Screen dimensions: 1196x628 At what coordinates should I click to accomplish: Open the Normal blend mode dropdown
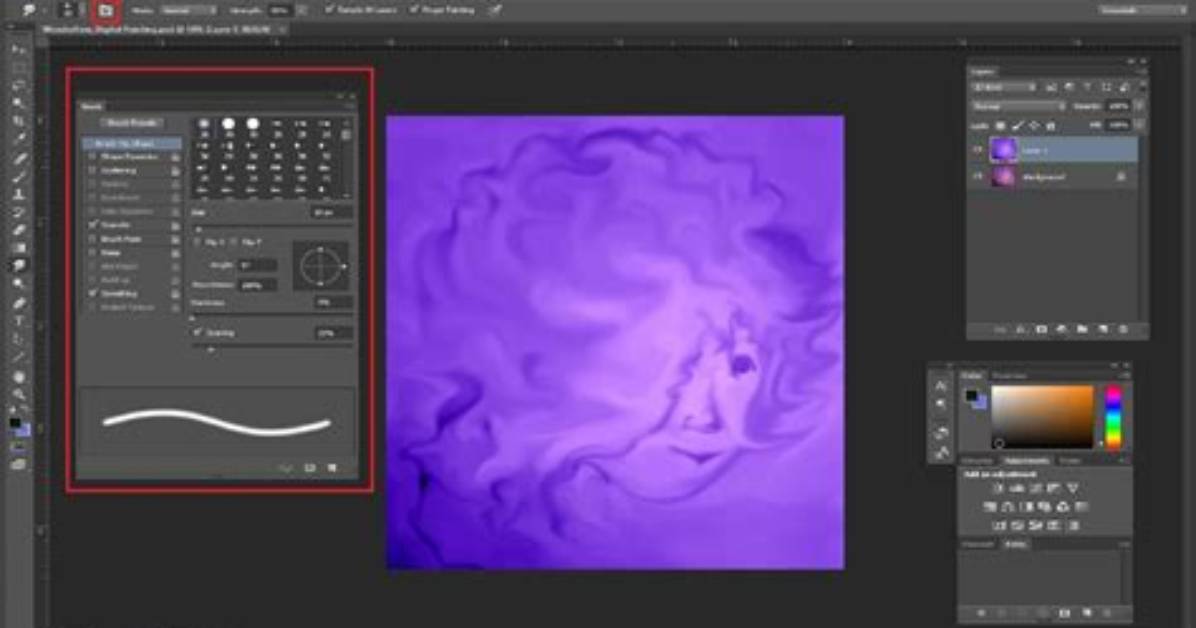tap(1018, 106)
